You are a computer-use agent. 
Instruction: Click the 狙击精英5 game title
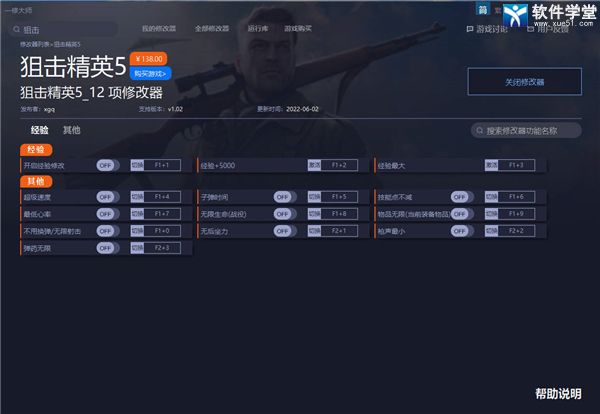pyautogui.click(x=73, y=66)
